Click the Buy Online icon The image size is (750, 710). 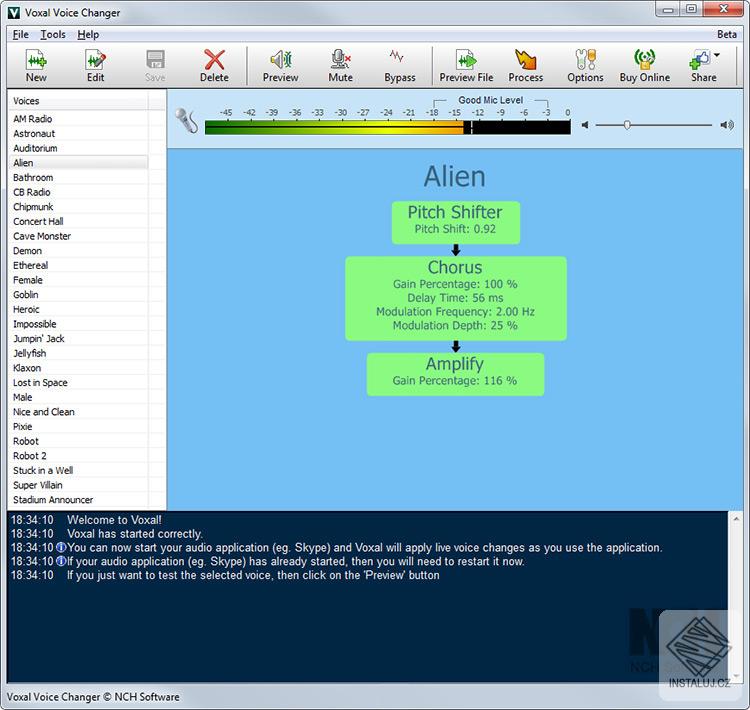(644, 65)
